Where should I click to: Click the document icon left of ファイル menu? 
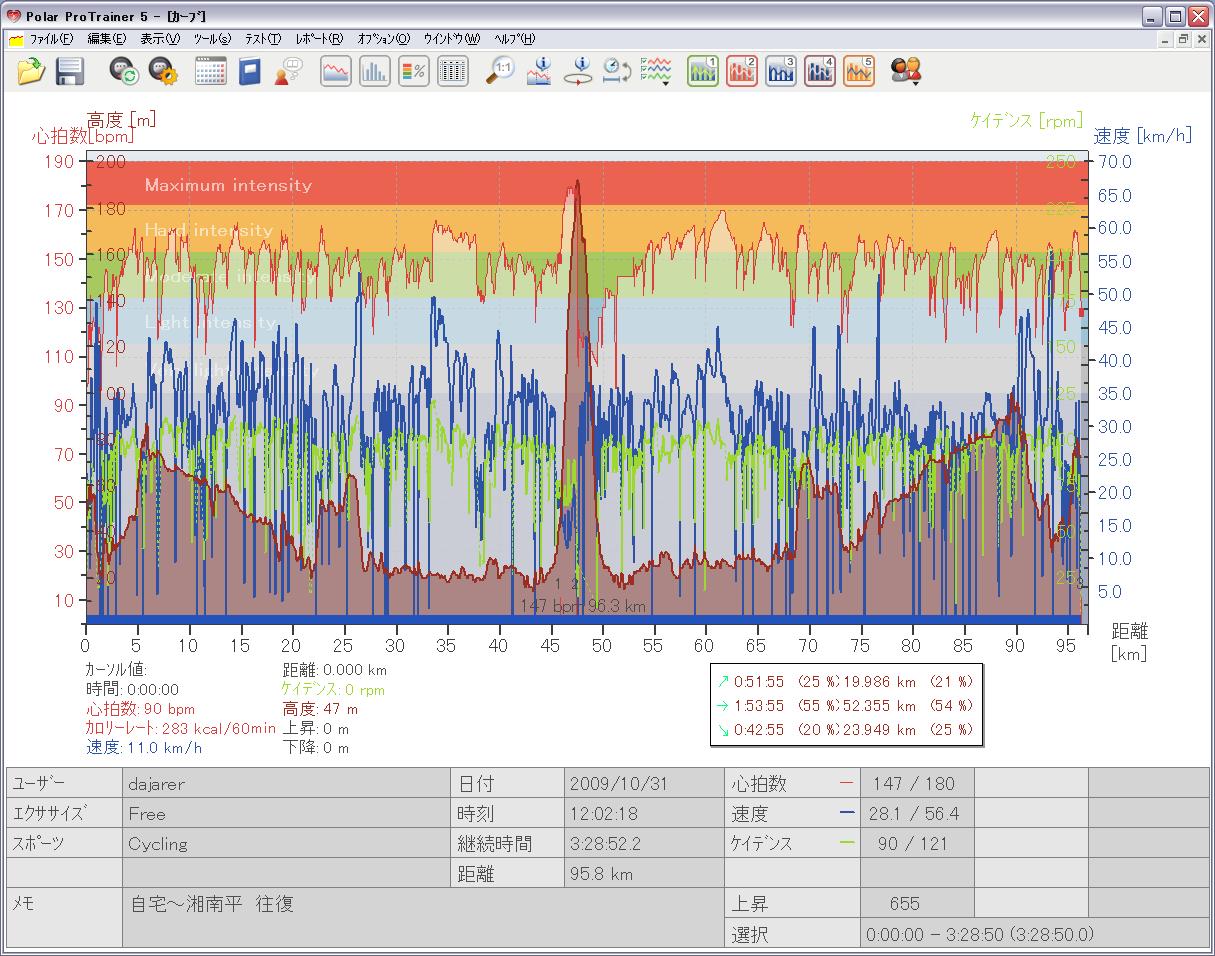coord(15,40)
